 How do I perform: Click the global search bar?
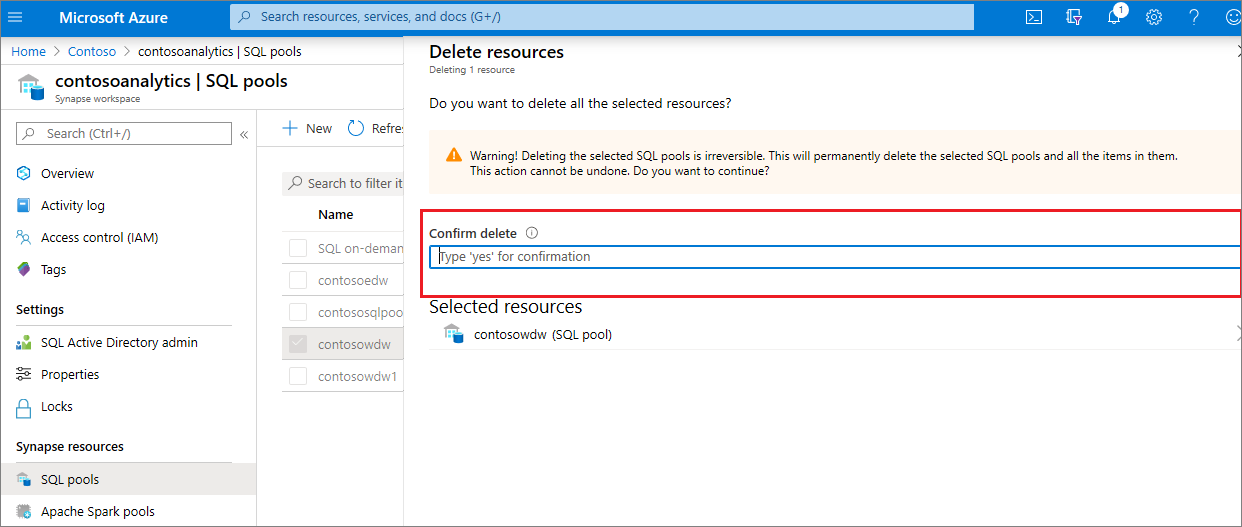click(x=602, y=17)
